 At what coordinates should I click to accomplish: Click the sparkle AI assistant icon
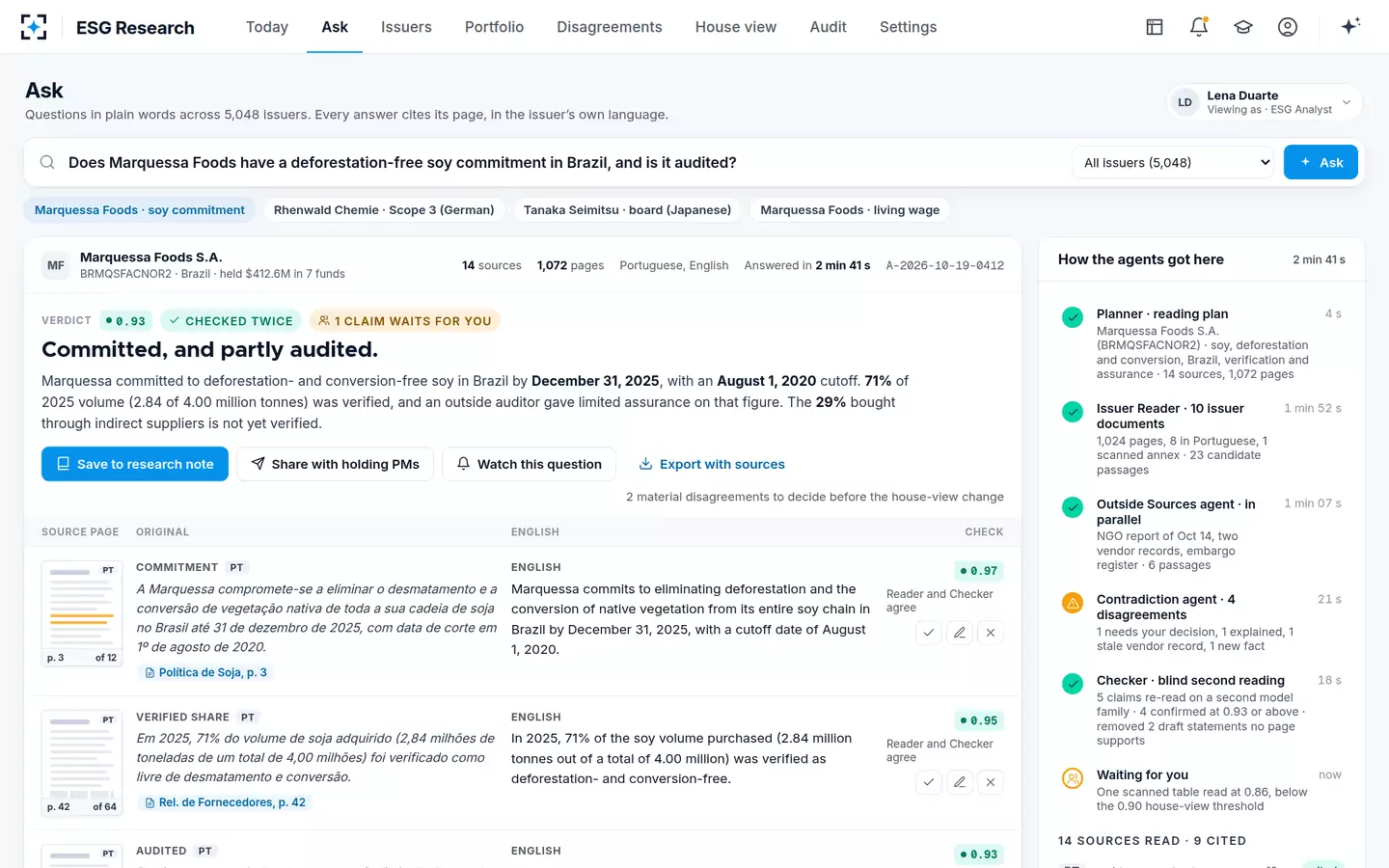coord(1350,26)
